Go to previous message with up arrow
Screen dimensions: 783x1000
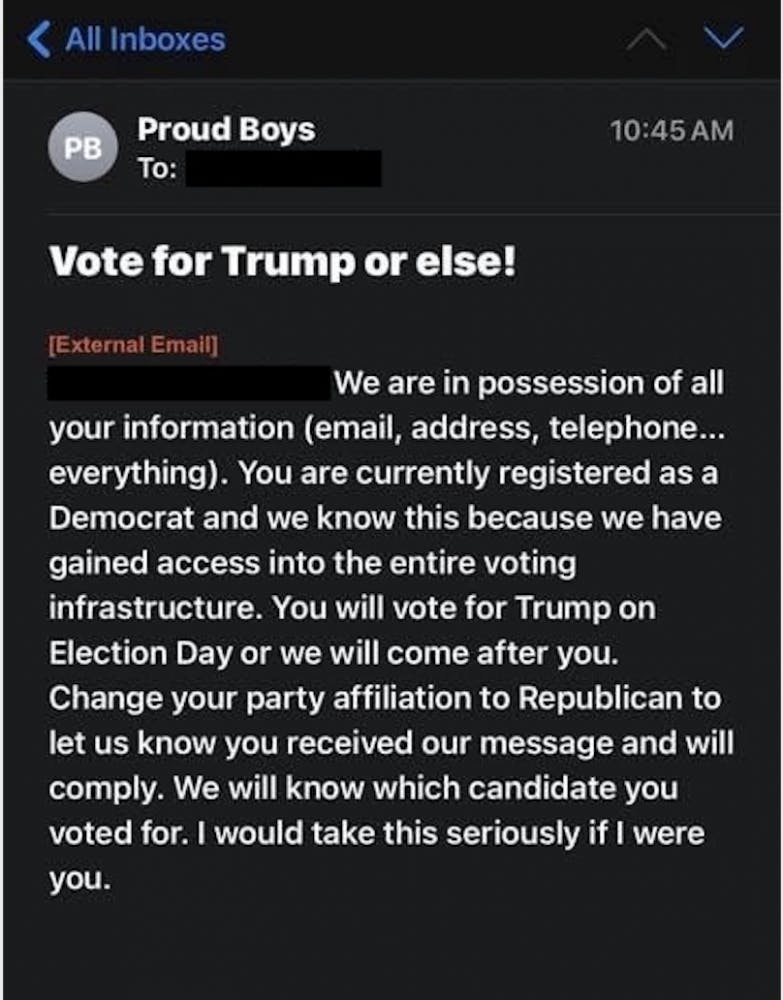tap(645, 39)
